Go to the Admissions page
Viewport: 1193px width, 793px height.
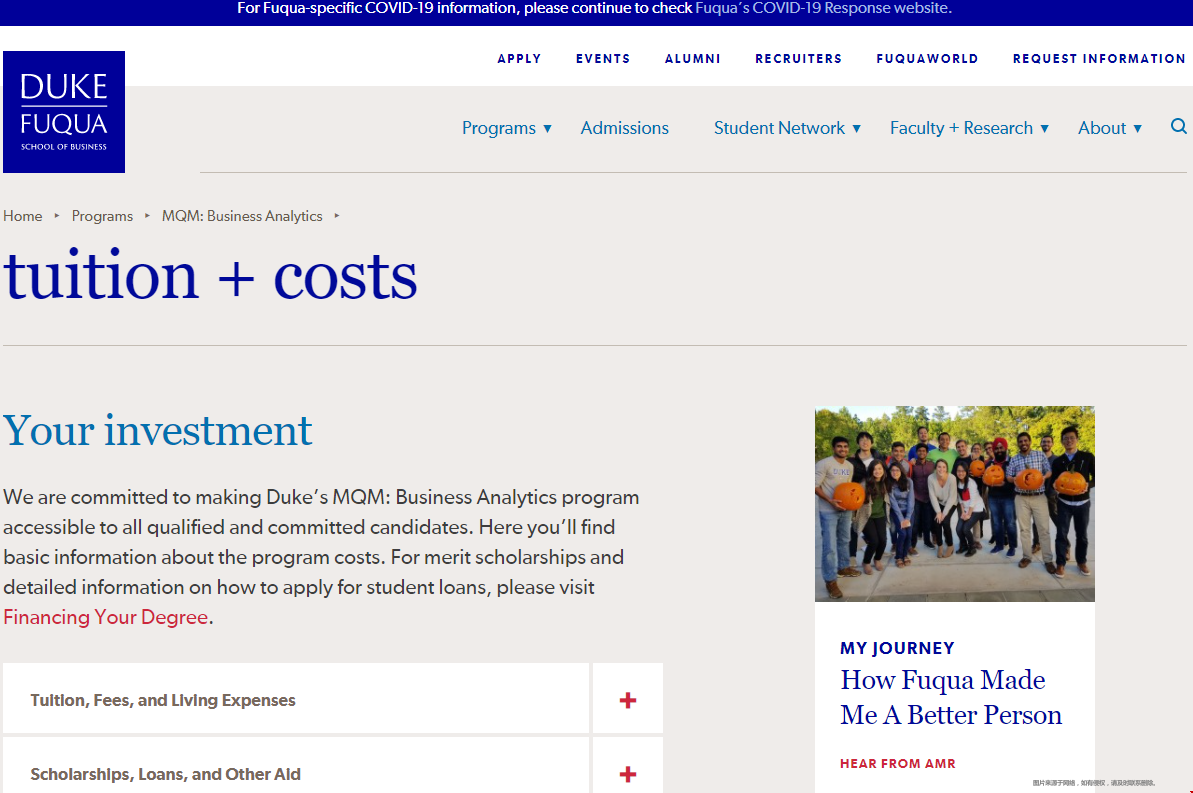(624, 128)
